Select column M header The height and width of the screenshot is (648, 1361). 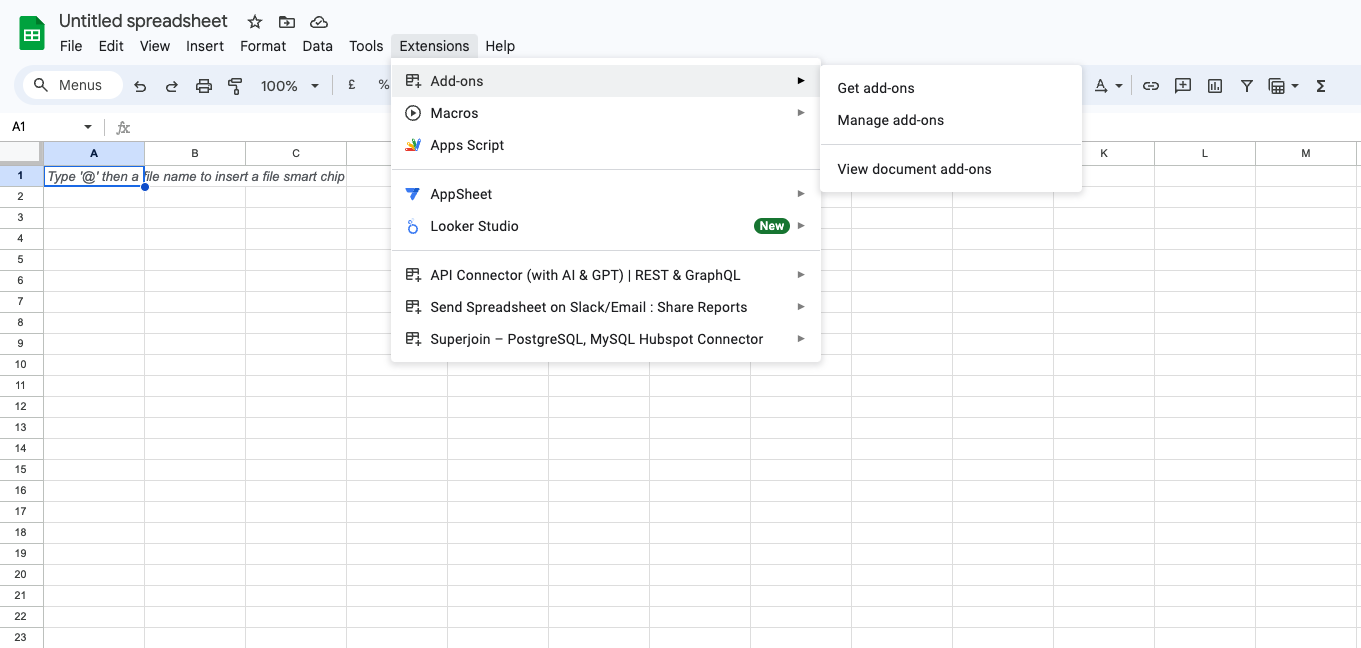[x=1306, y=153]
